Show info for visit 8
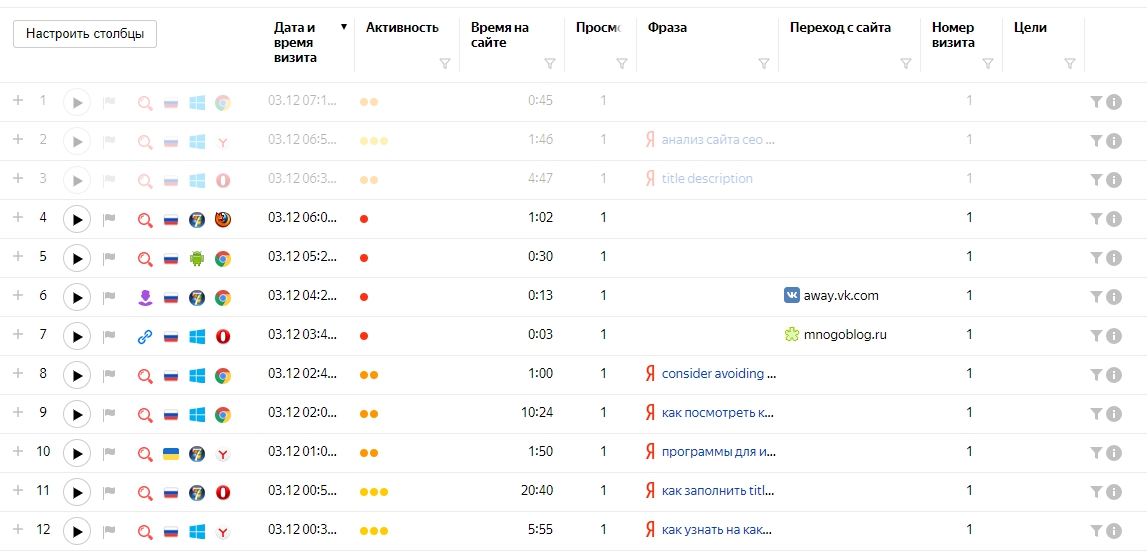 pos(1114,375)
